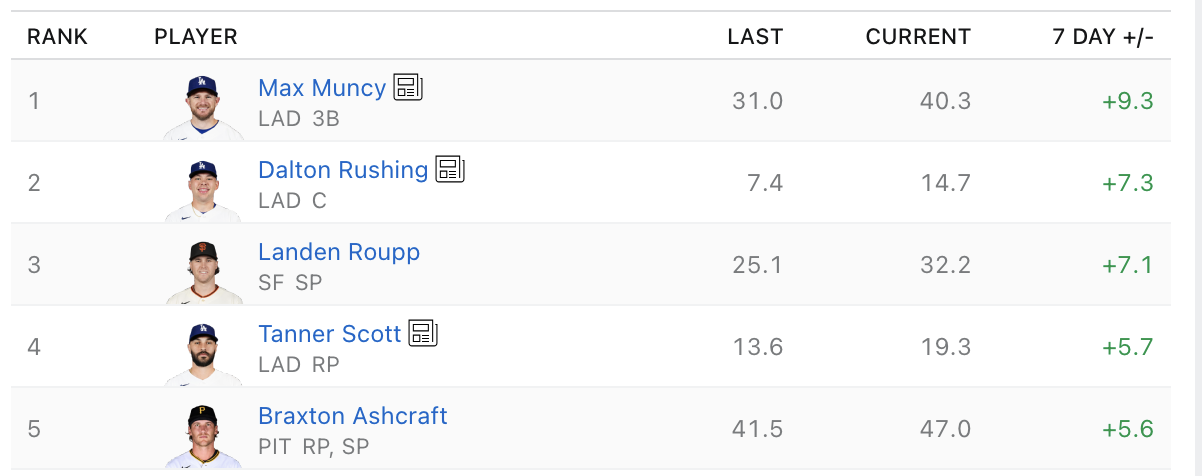Viewport: 1202px width, 476px height.
Task: View Braxton Ashcraft's player page
Action: (352, 416)
